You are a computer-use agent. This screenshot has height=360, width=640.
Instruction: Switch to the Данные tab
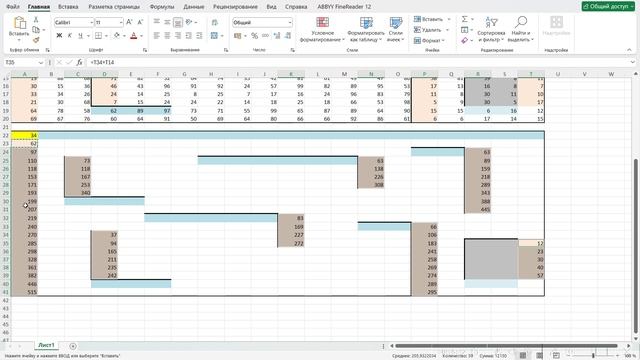click(x=193, y=7)
